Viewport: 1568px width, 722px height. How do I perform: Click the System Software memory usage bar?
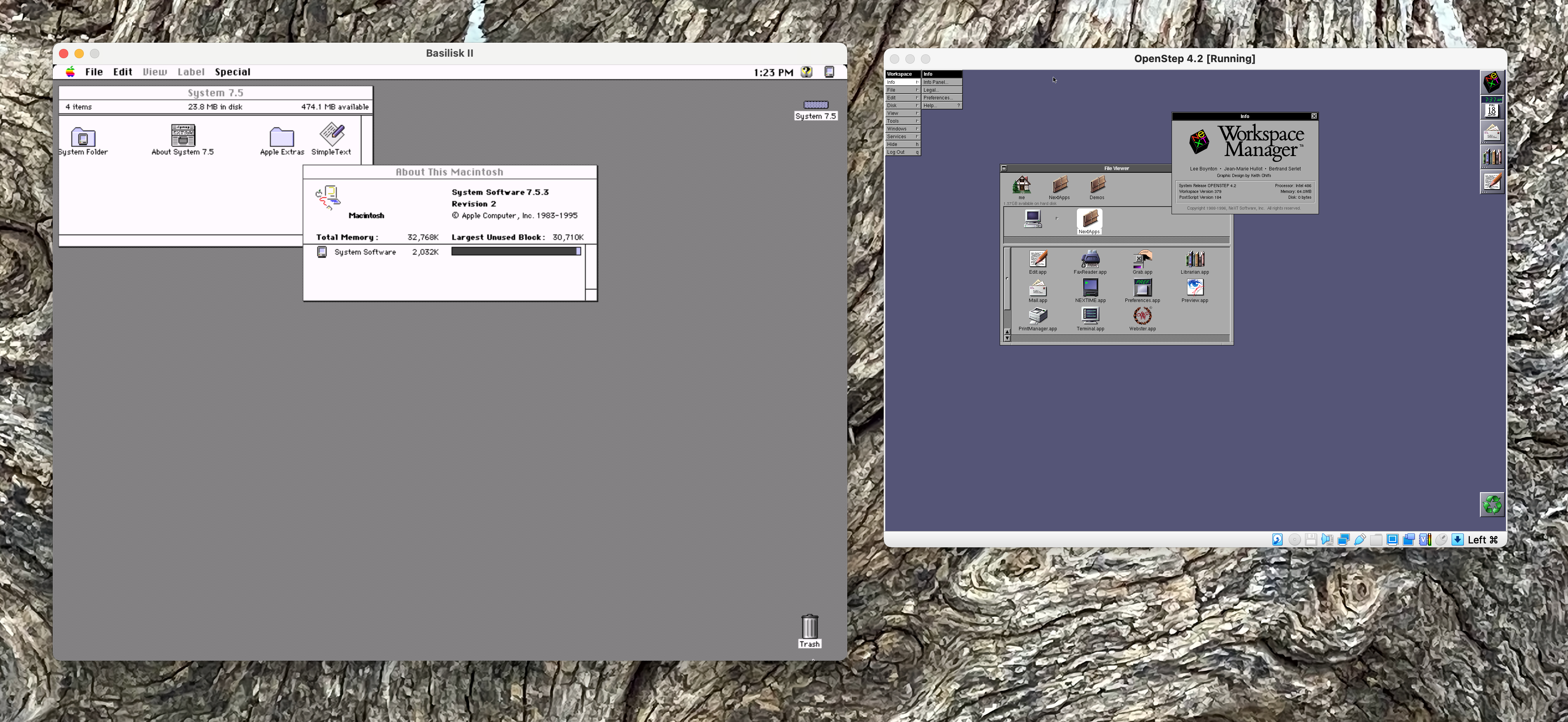tap(516, 251)
